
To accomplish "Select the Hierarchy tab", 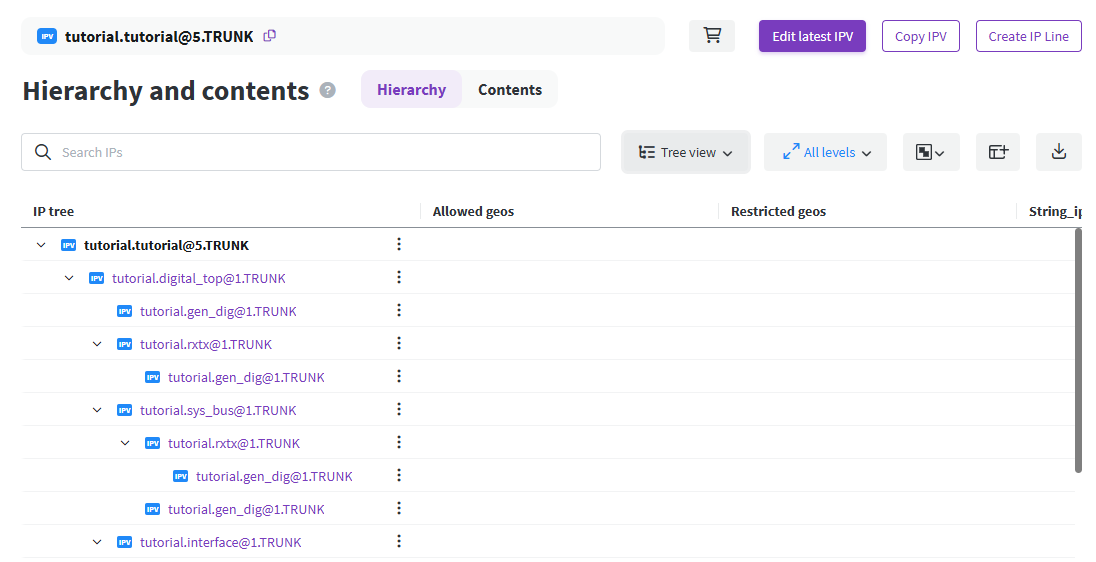I will coord(411,90).
